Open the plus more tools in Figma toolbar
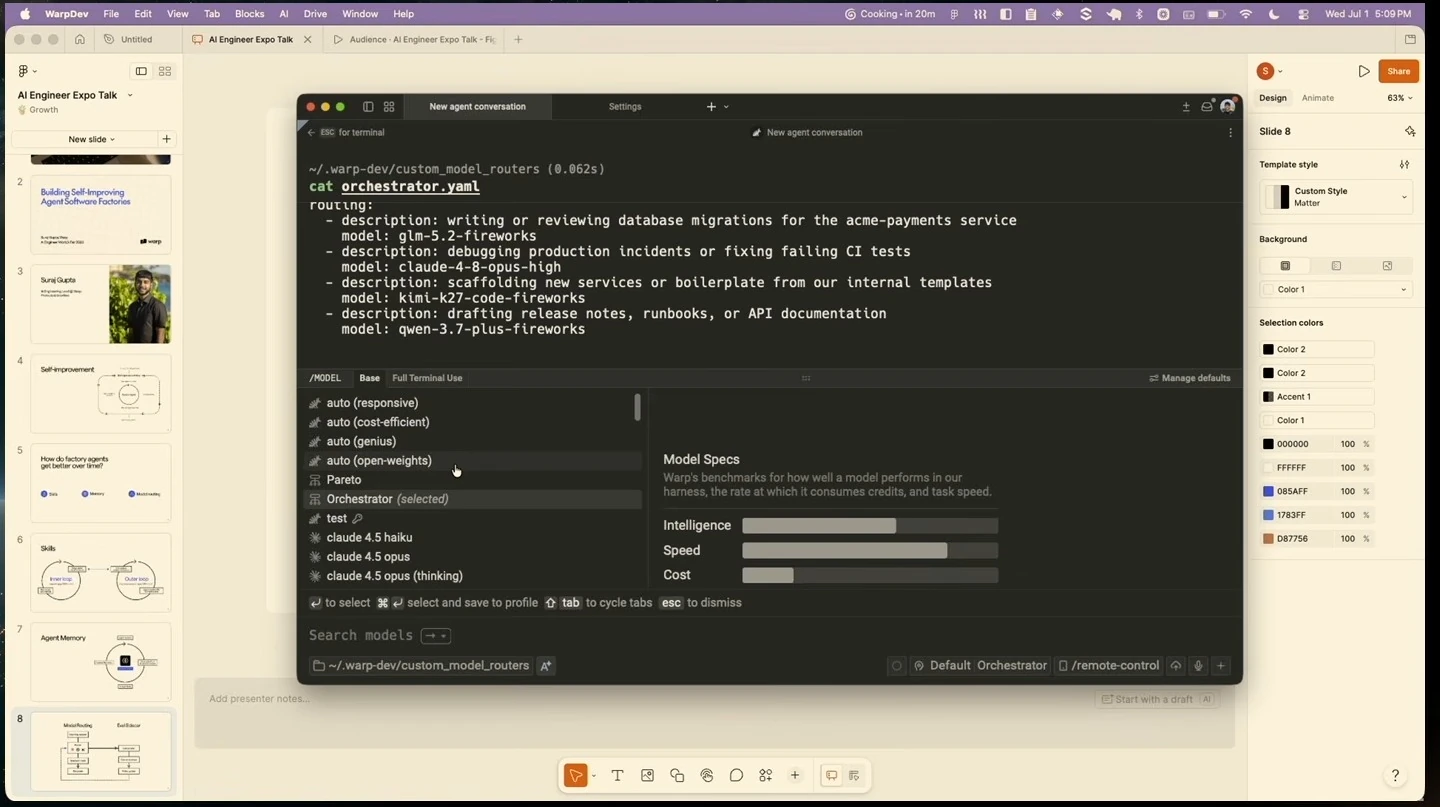 (795, 776)
